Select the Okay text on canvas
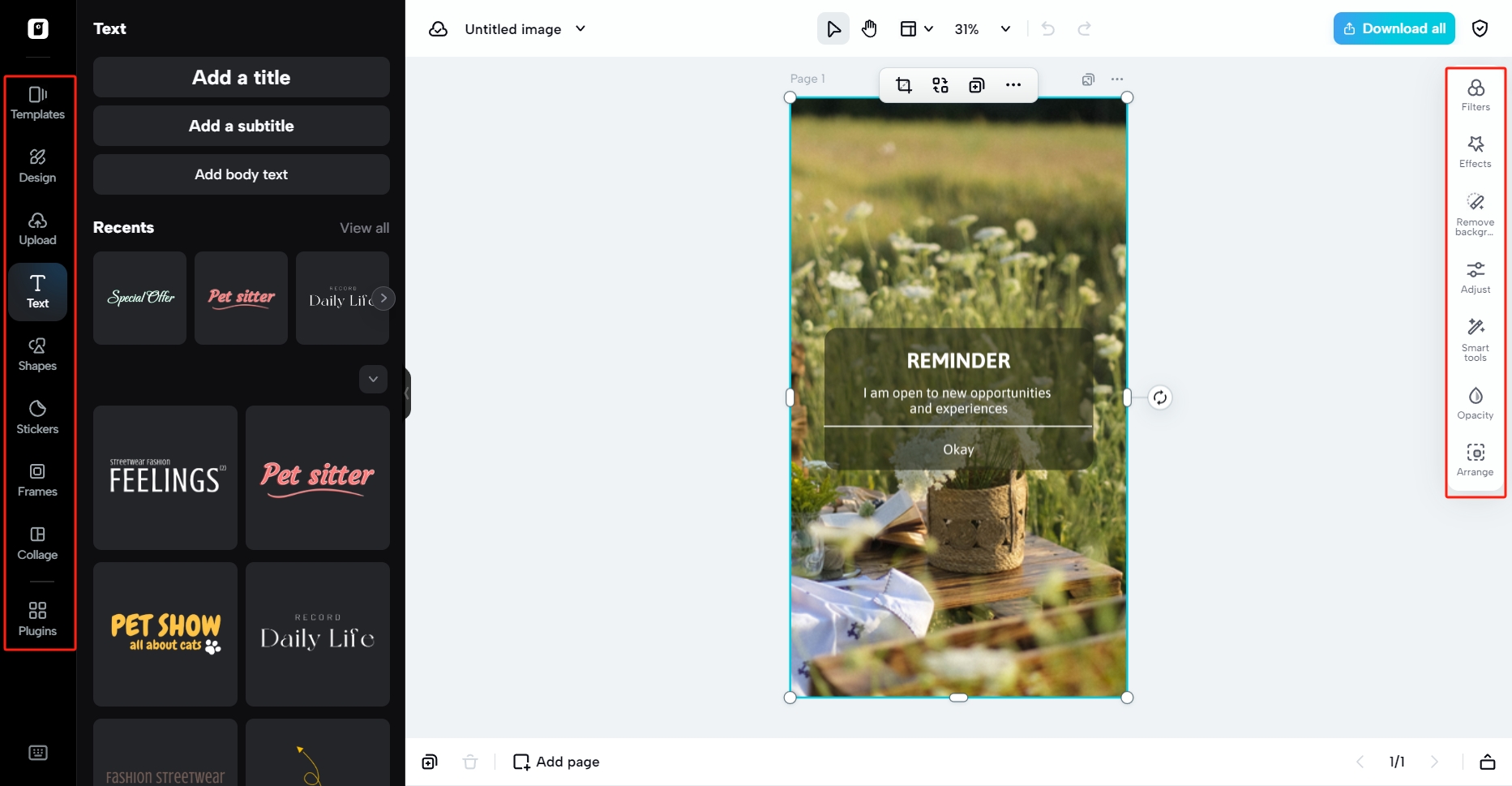 click(x=958, y=449)
